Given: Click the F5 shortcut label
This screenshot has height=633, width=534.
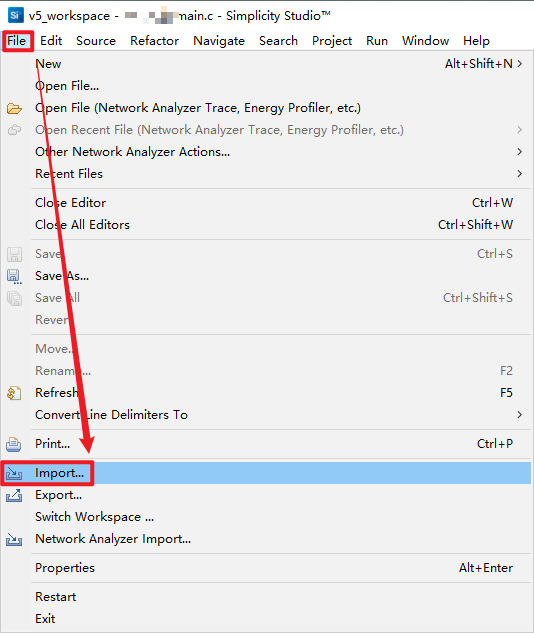Looking at the screenshot, I should pos(506,392).
